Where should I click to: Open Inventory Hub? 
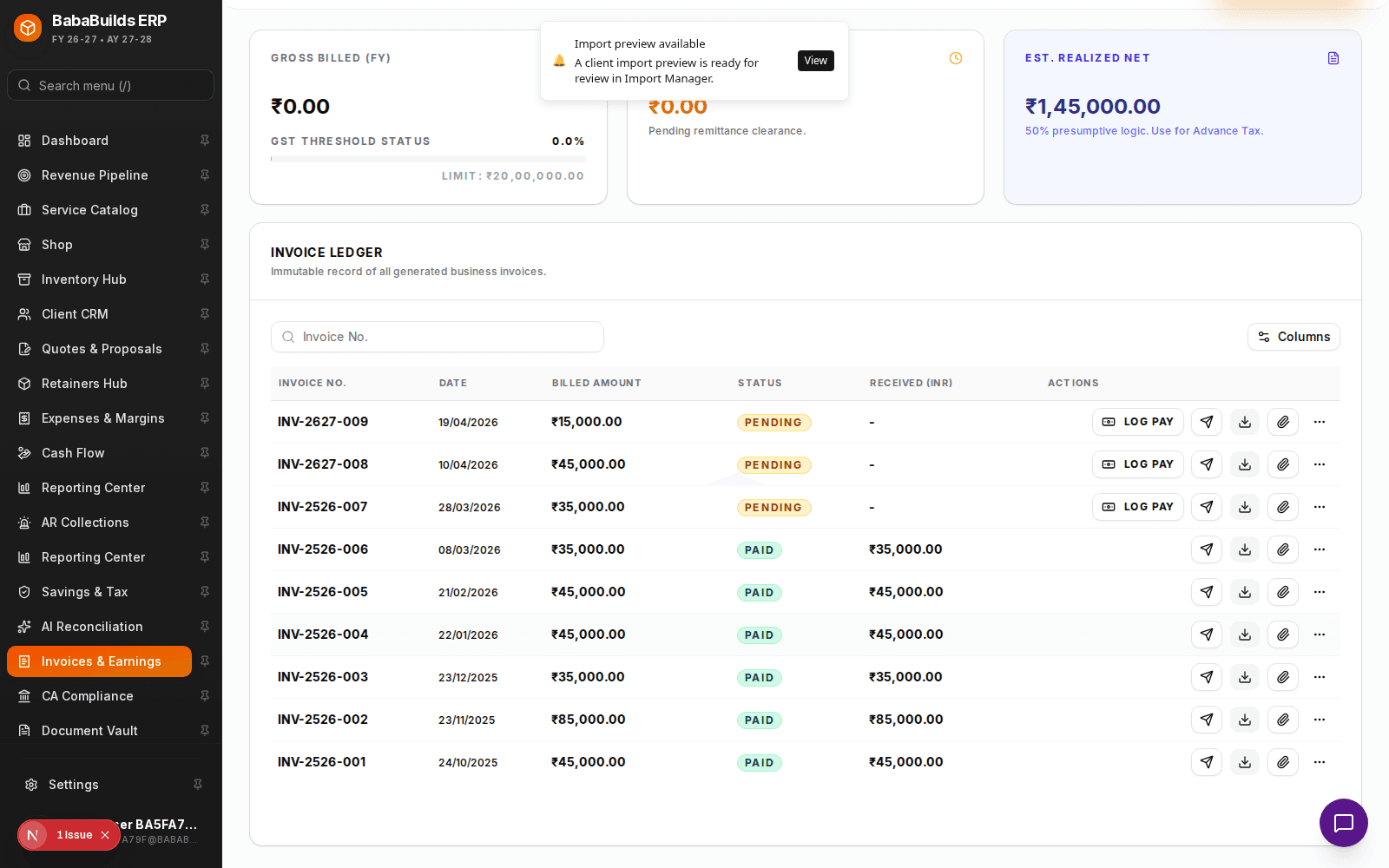coord(99,279)
